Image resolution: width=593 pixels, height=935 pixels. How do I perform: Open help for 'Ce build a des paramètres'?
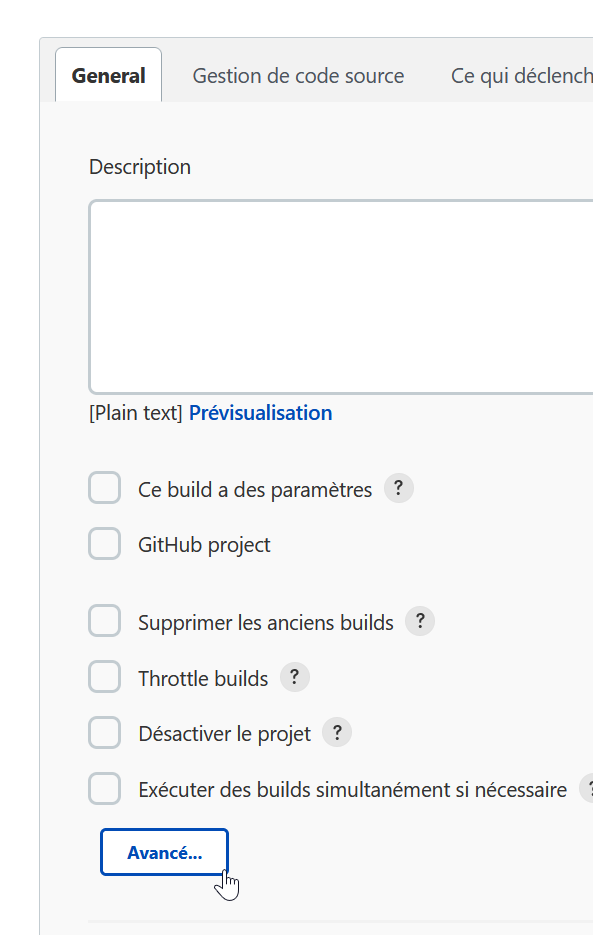tap(399, 488)
